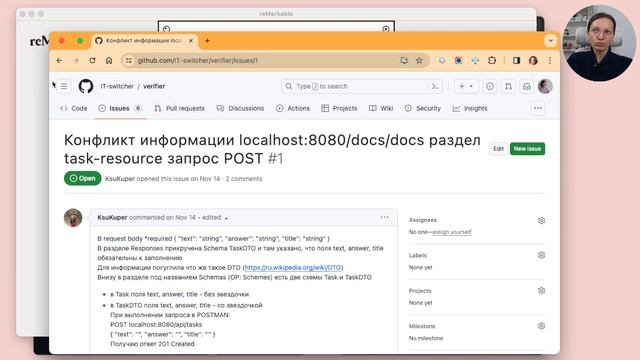Screen dimensions: 640x360
Task: Click the browser forward arrow
Action: (x=76, y=60)
